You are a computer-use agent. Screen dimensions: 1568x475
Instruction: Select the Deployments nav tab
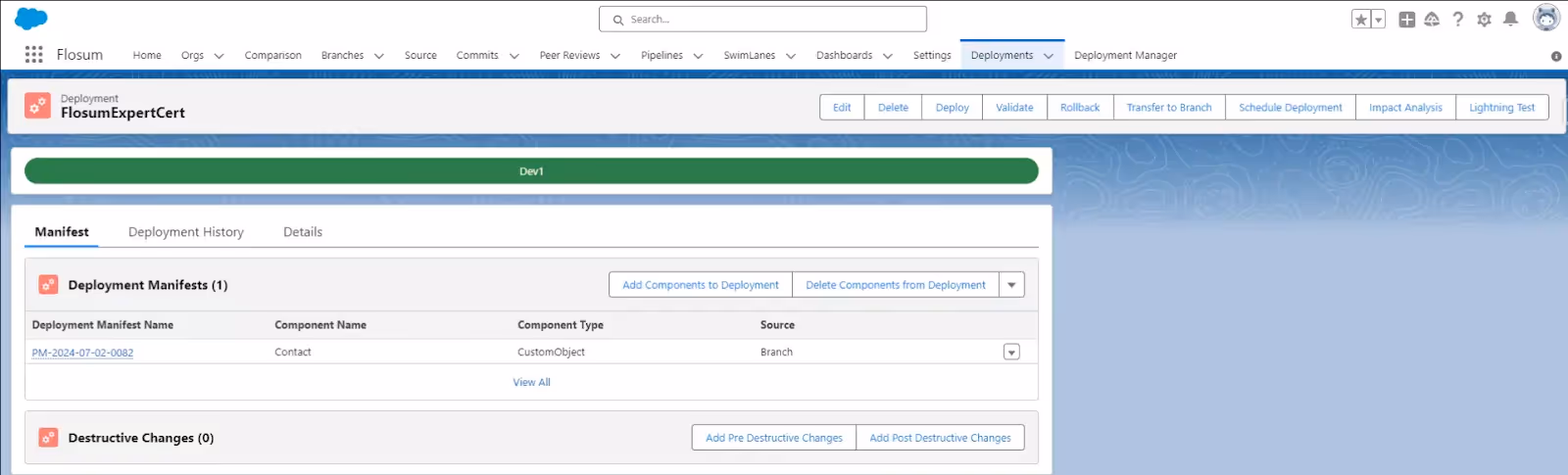[x=1002, y=56]
